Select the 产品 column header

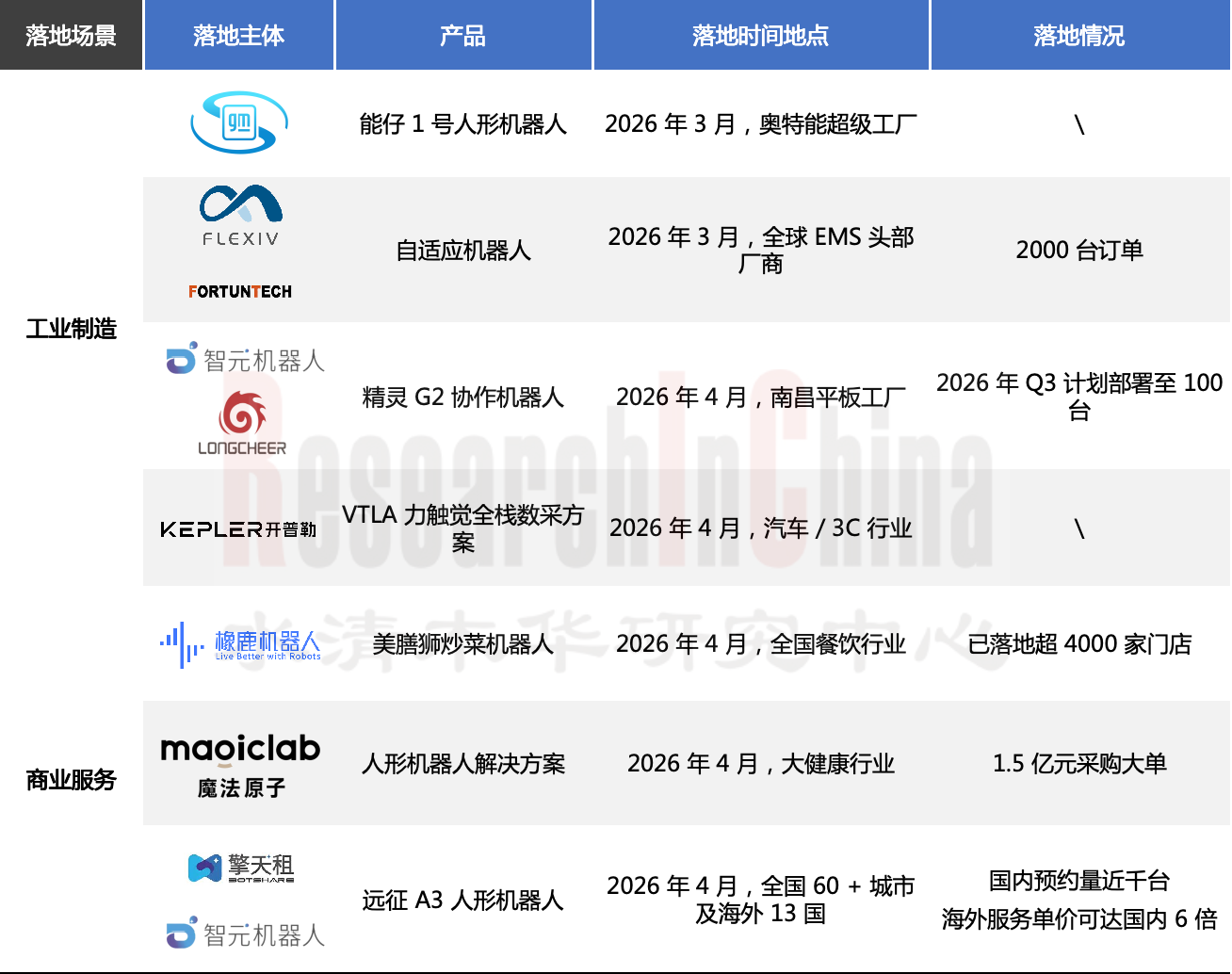(463, 35)
